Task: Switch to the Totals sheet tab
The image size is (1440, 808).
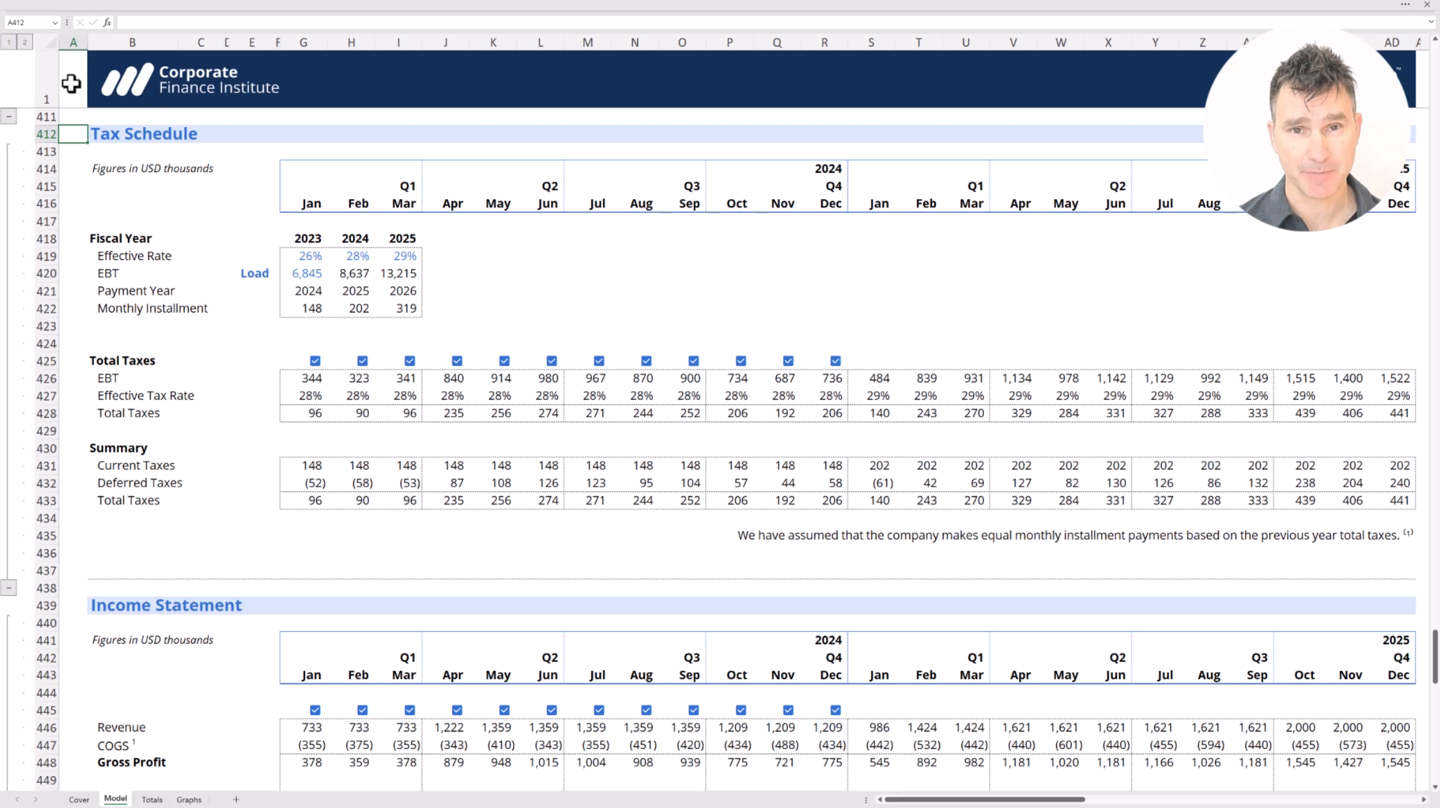Action: 152,800
